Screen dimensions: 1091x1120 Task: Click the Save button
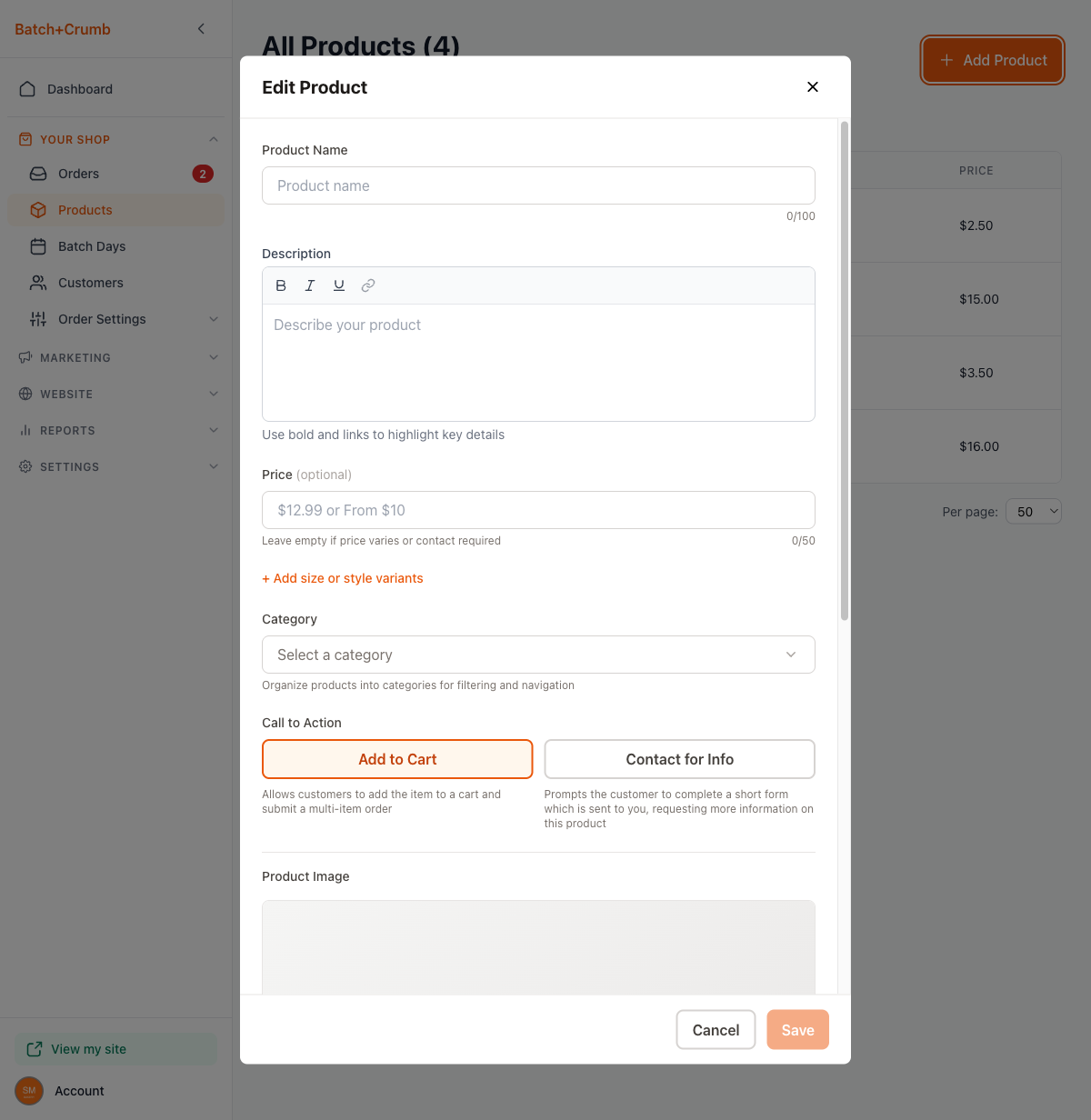[x=797, y=1030]
